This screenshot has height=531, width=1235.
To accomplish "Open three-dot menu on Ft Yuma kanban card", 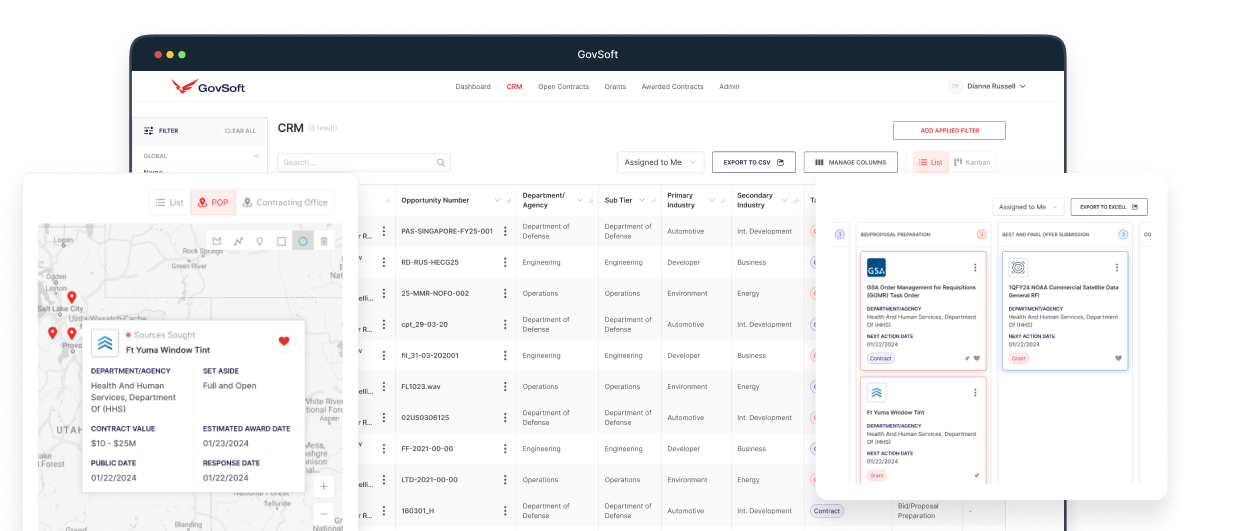I will 975,393.
